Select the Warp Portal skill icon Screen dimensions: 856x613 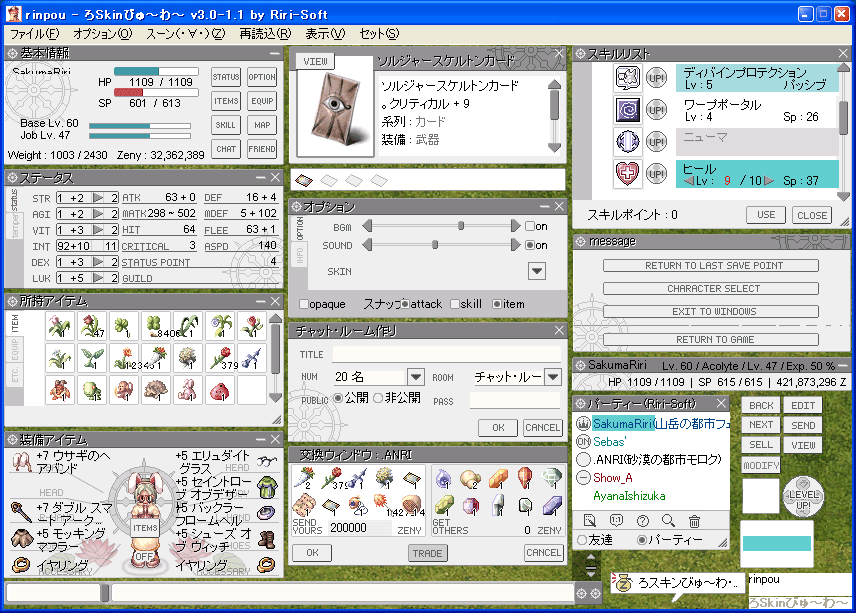click(x=627, y=110)
